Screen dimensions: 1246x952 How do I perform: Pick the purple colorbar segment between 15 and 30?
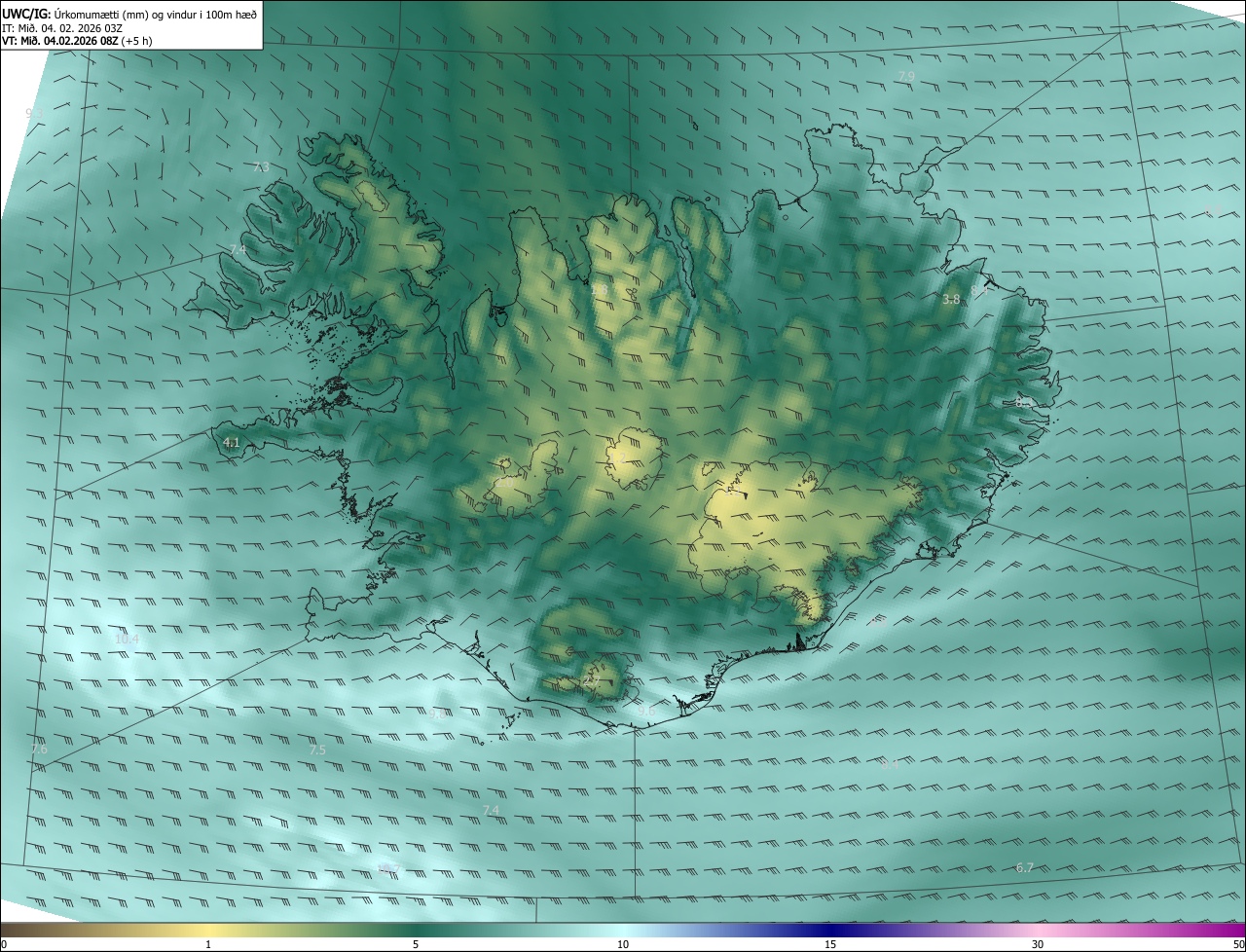934,930
